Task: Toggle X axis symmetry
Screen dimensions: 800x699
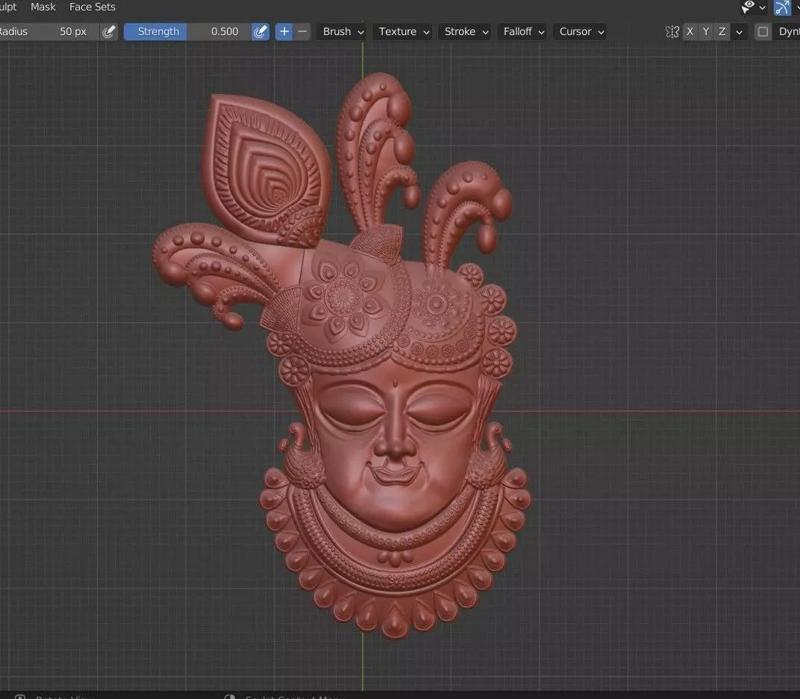Action: pyautogui.click(x=690, y=32)
